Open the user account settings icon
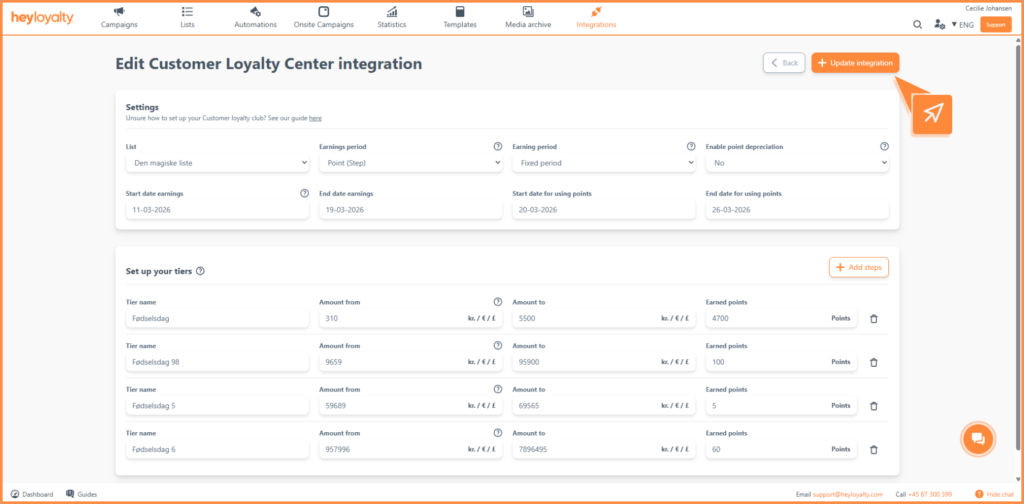Image resolution: width=1024 pixels, height=504 pixels. pyautogui.click(x=939, y=25)
